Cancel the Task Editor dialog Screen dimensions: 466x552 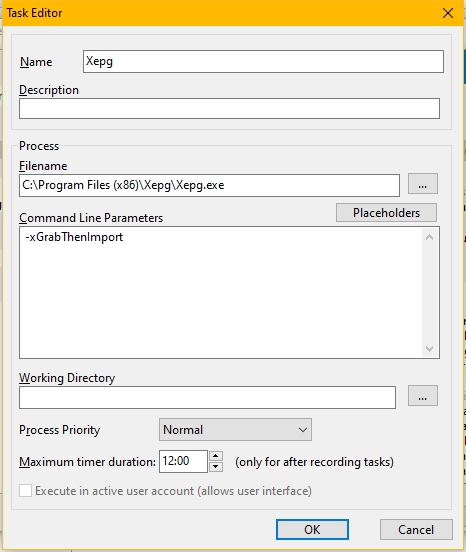[416, 529]
